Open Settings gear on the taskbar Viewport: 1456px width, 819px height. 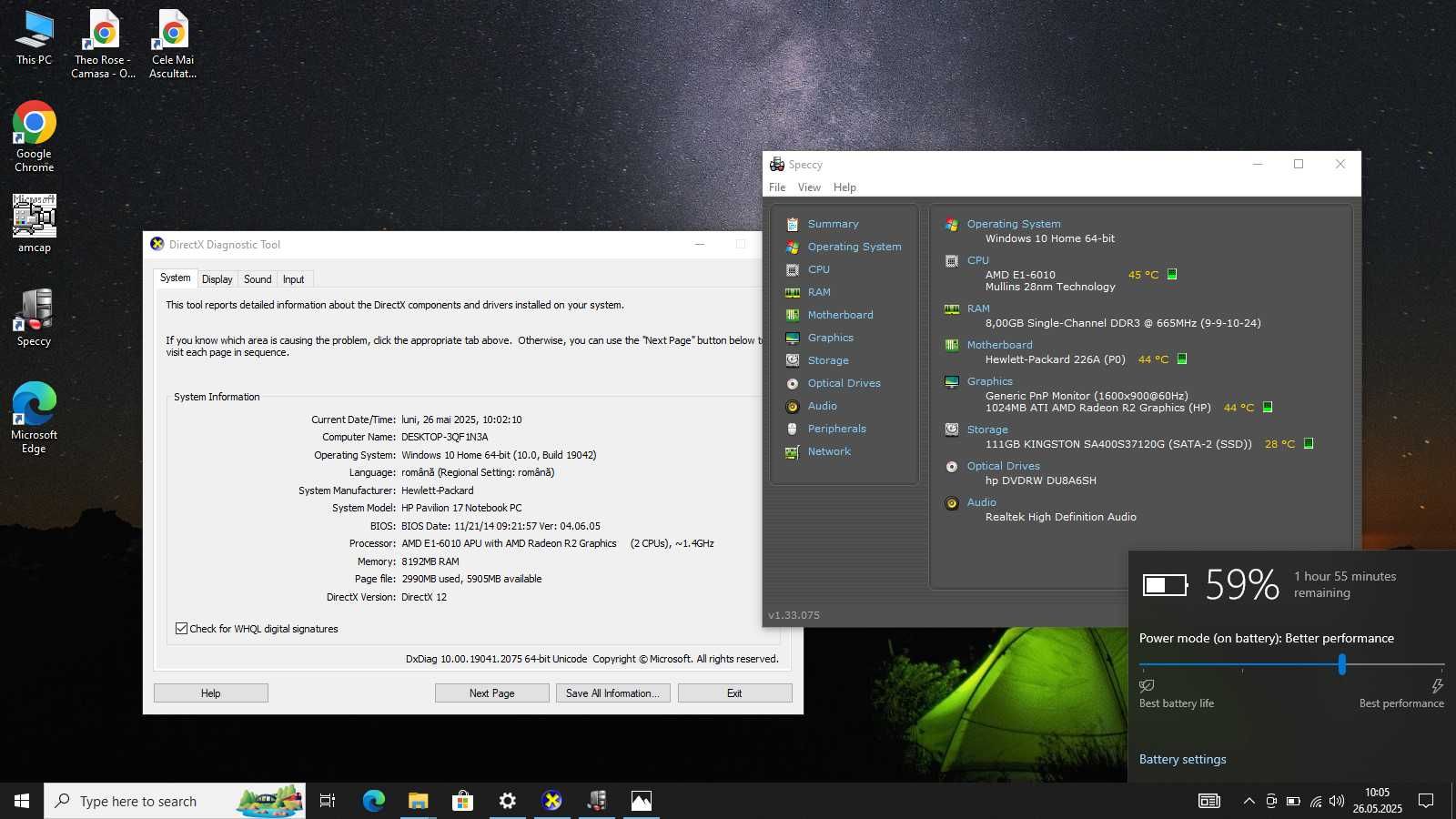click(x=507, y=801)
